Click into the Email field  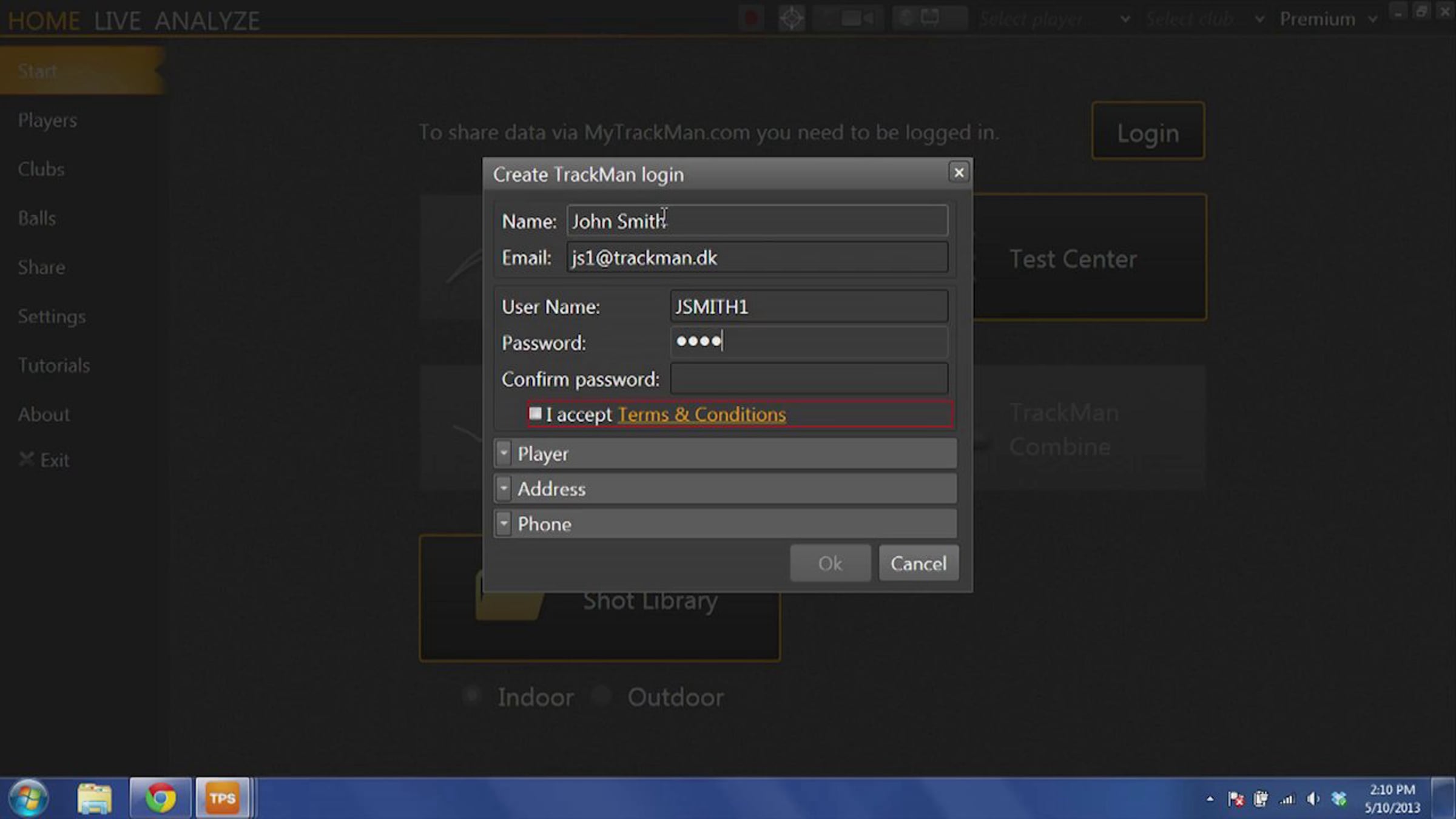[x=757, y=257]
